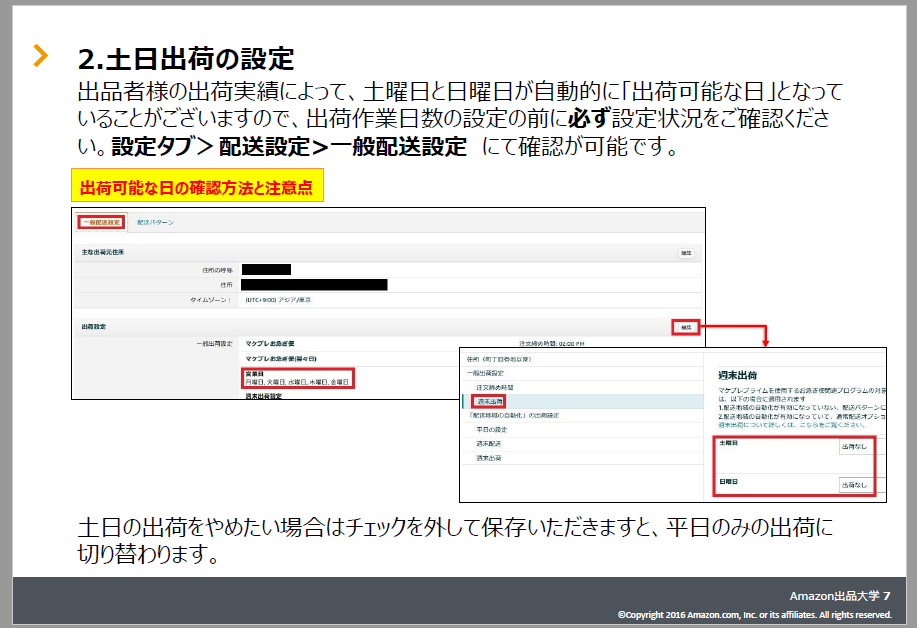Open the 配送パターン tab
Image resolution: width=917 pixels, height=628 pixels.
point(155,221)
